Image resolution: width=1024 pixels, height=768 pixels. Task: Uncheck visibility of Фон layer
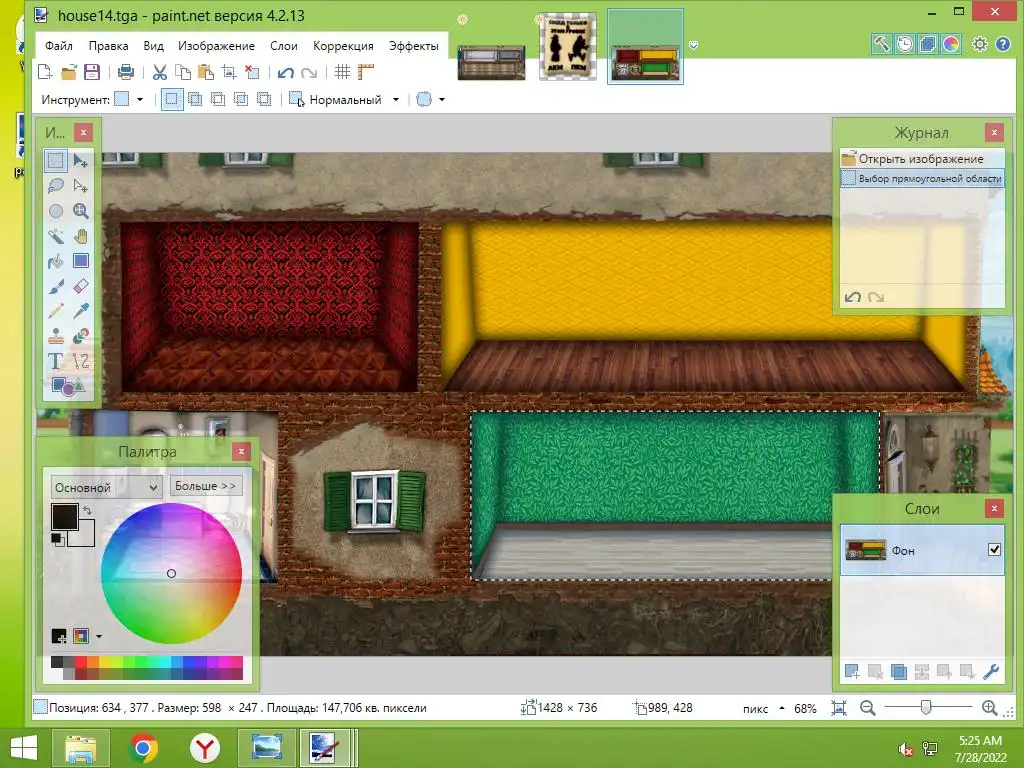click(994, 549)
